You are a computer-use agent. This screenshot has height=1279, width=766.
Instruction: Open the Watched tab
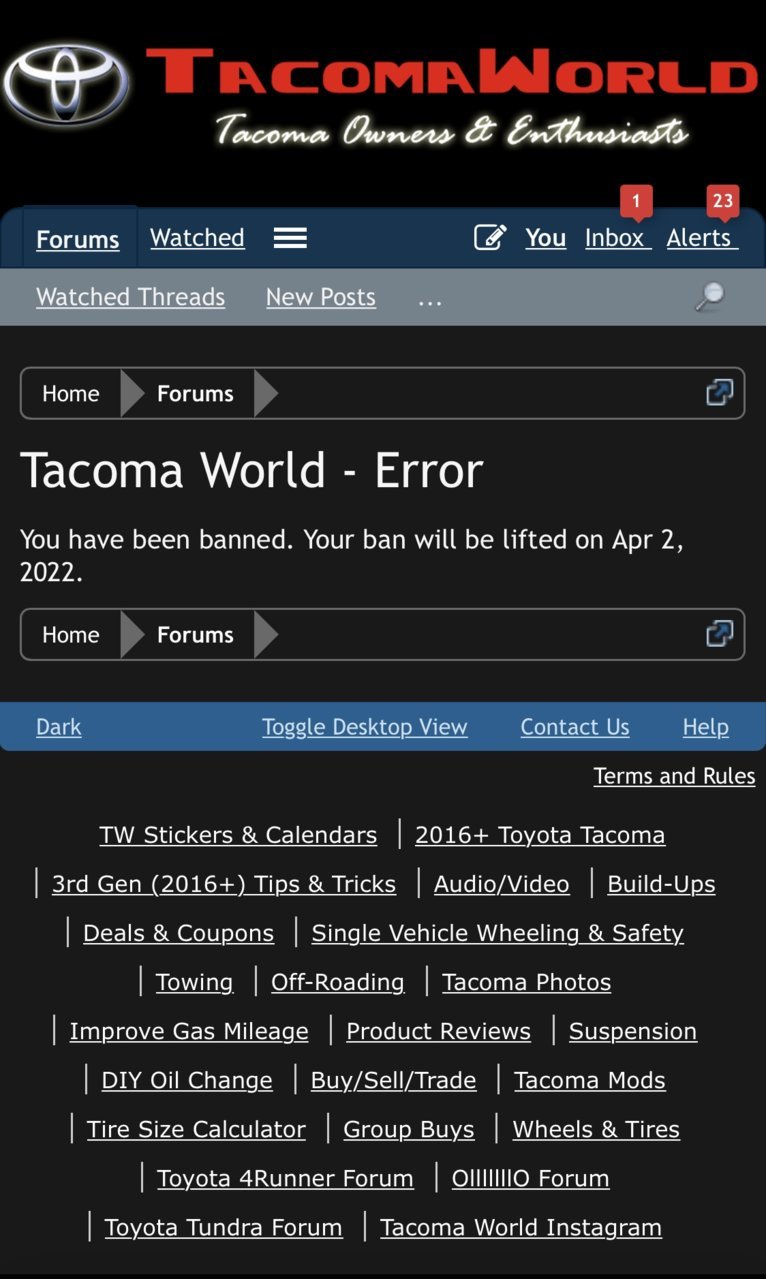(197, 238)
